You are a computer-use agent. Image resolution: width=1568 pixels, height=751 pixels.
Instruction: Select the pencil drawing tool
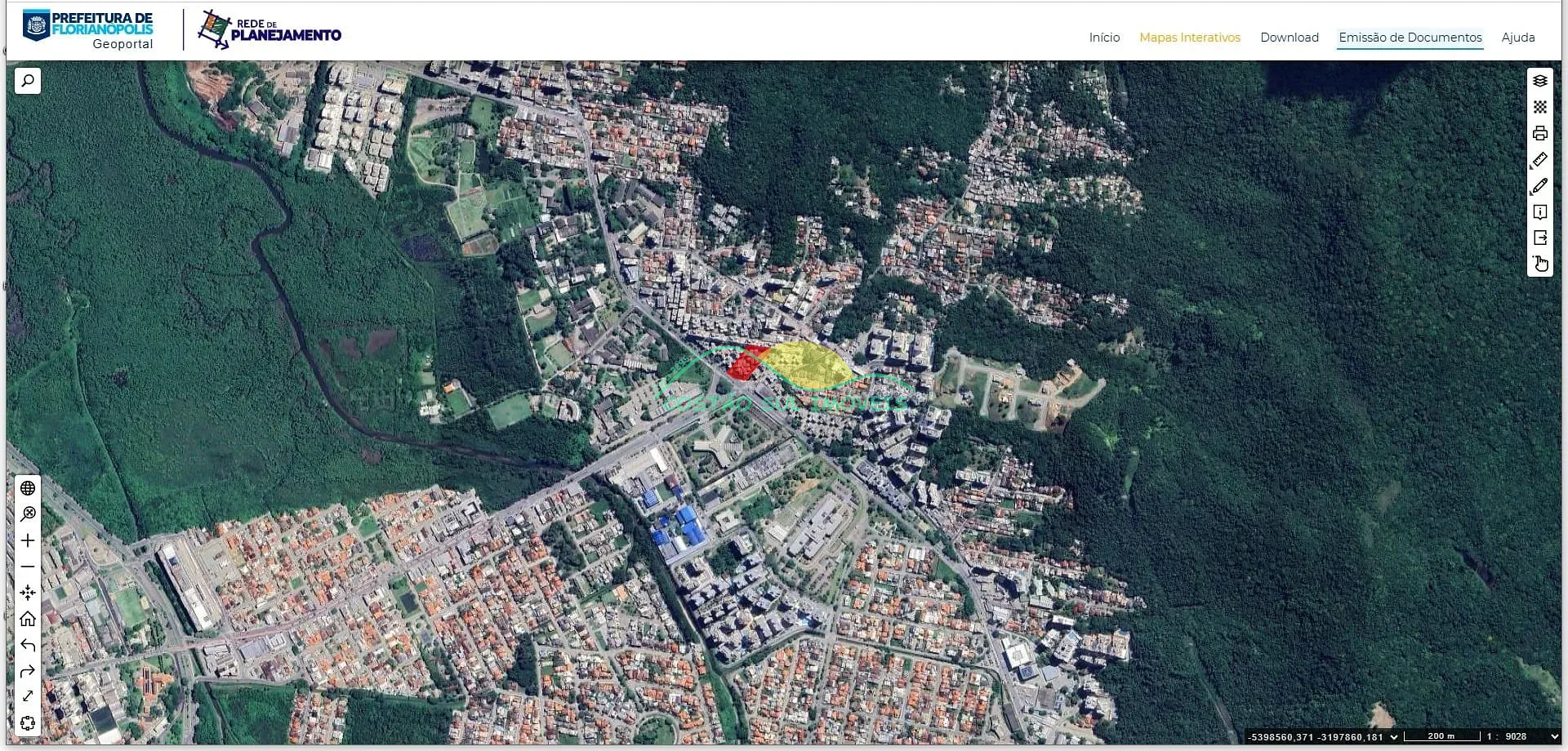[1539, 186]
